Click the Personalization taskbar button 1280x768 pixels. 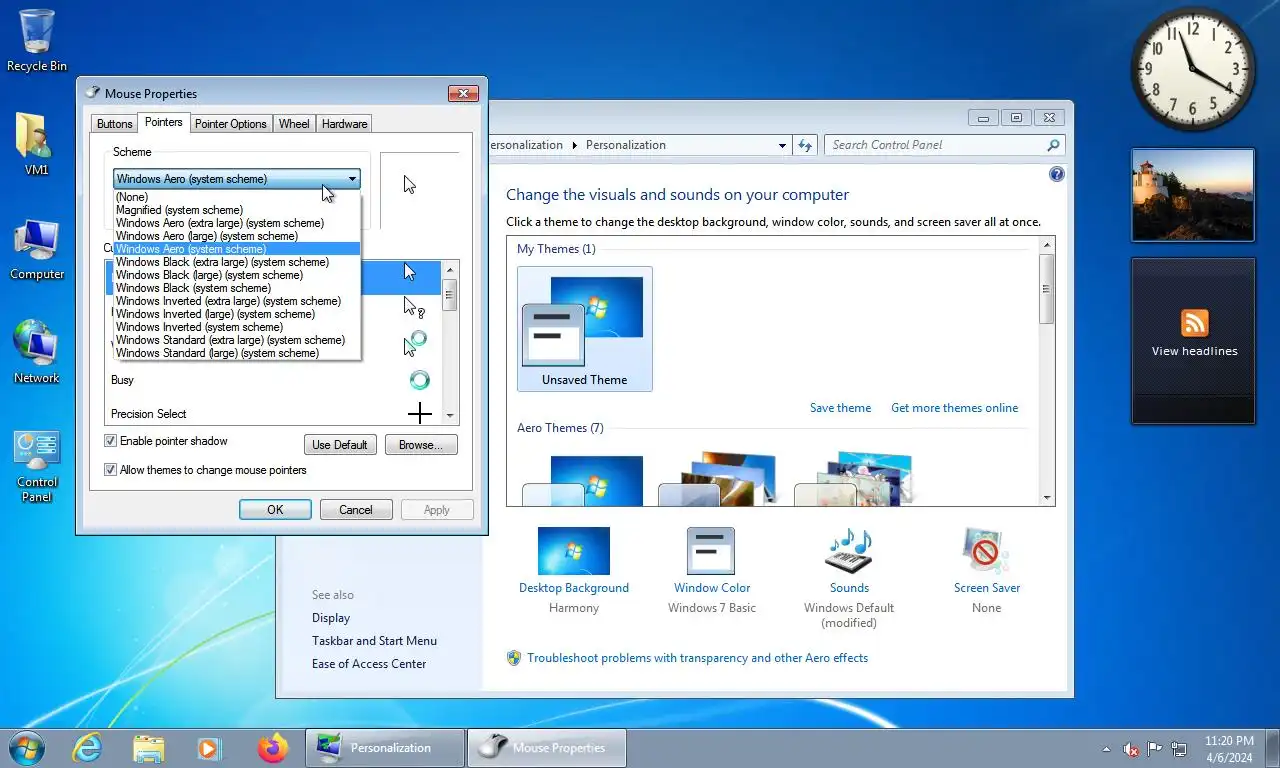click(385, 747)
